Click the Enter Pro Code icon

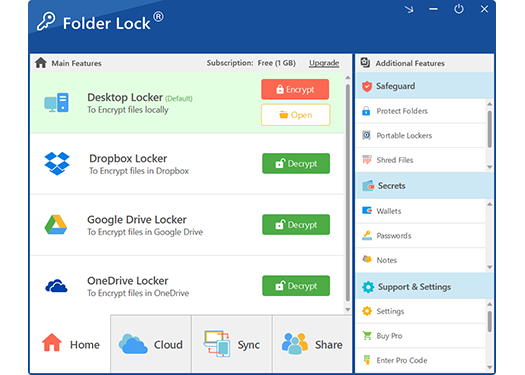pos(367,360)
